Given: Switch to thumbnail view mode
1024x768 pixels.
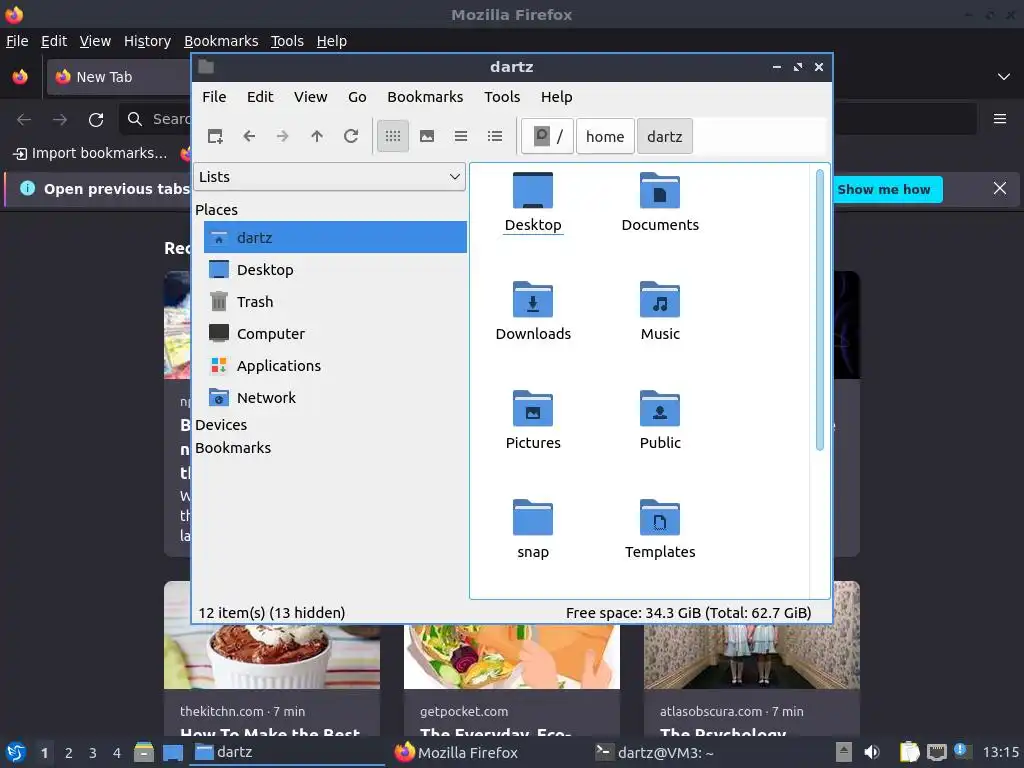Looking at the screenshot, I should coord(426,136).
